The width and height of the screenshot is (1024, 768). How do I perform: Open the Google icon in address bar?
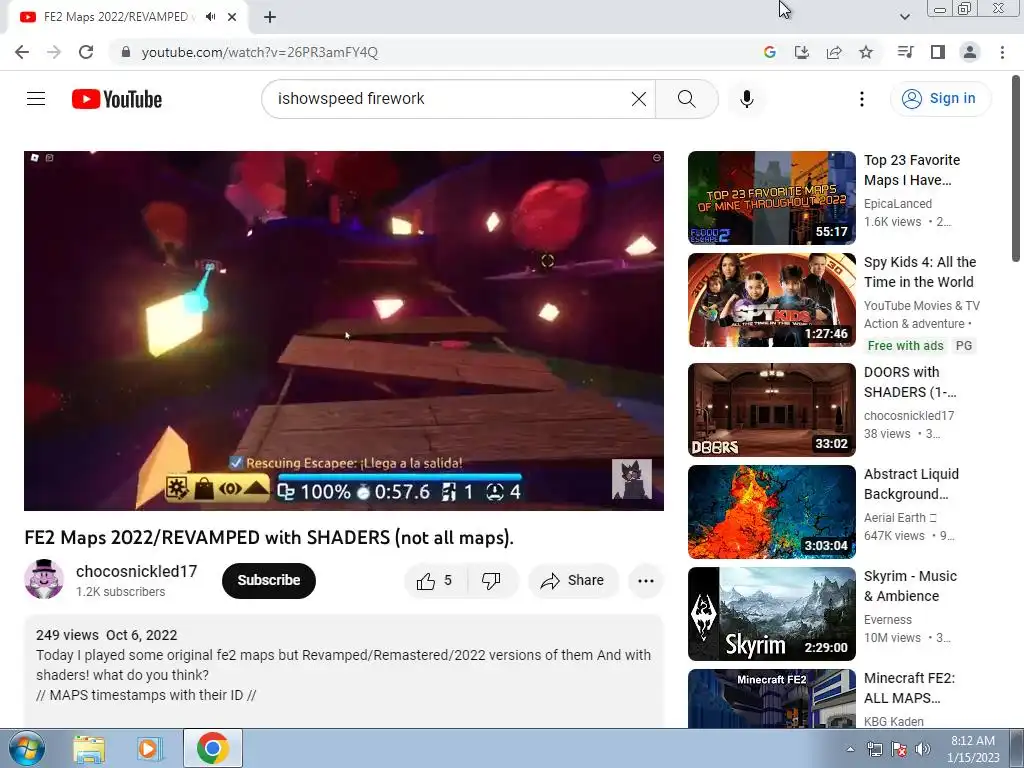click(770, 52)
